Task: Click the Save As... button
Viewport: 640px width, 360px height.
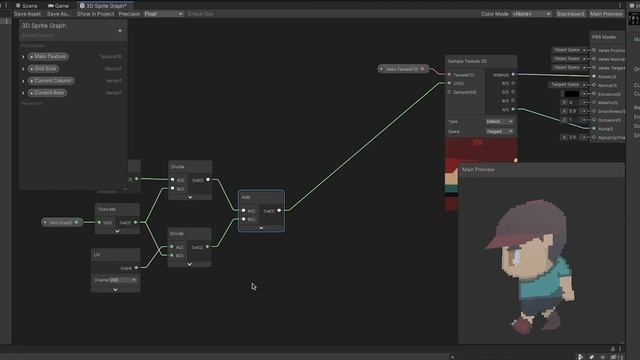Action: 58,14
